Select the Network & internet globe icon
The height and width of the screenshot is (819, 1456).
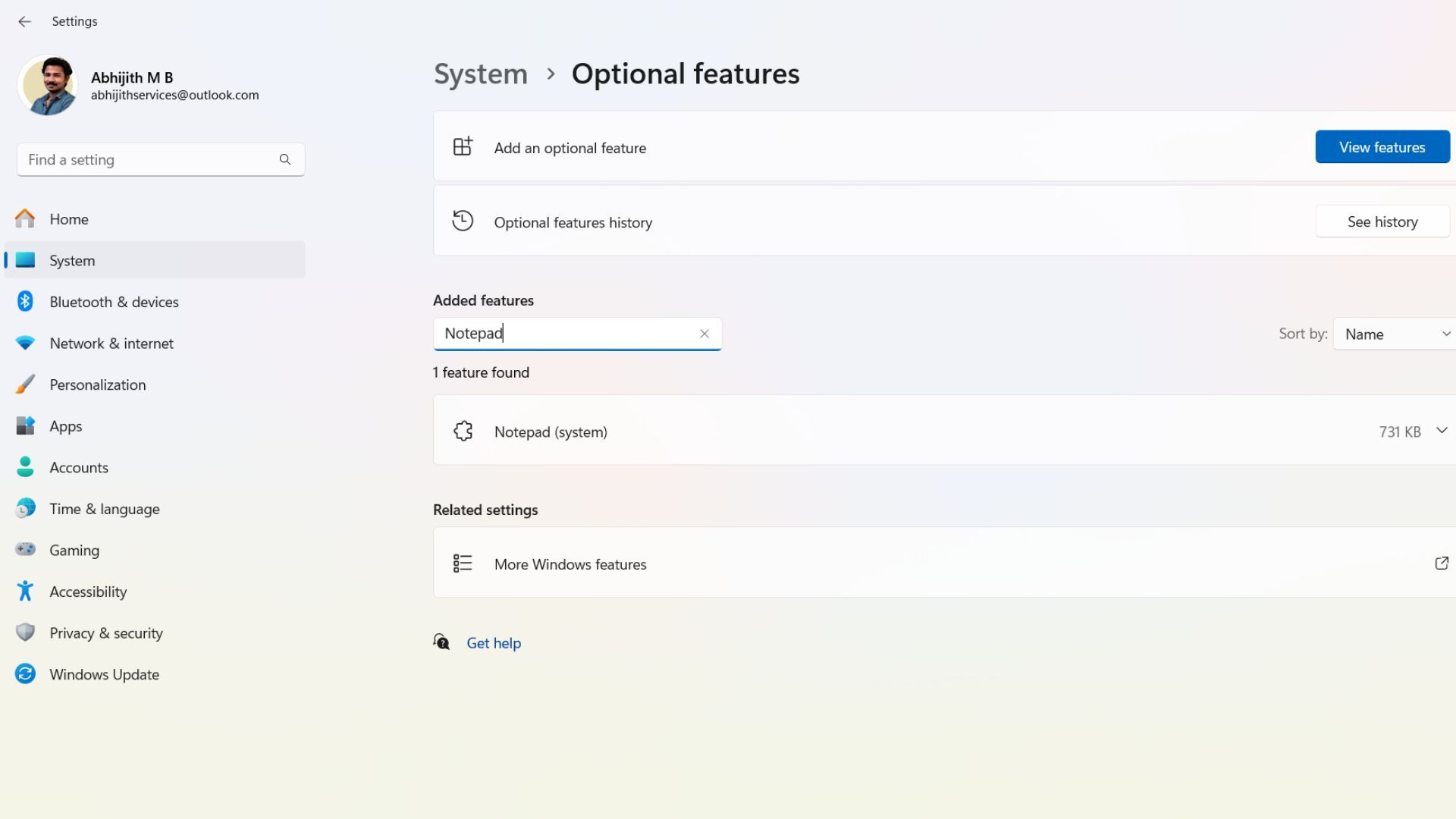(x=25, y=343)
